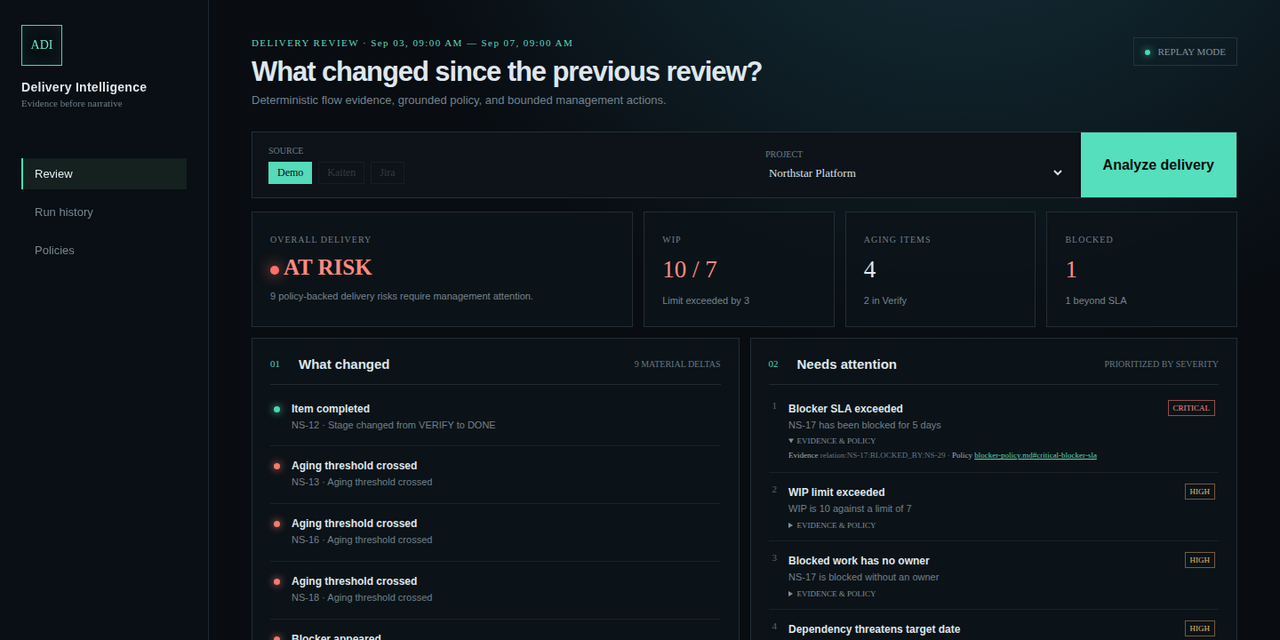Click the What changed section heading
1280x640 pixels.
point(344,365)
